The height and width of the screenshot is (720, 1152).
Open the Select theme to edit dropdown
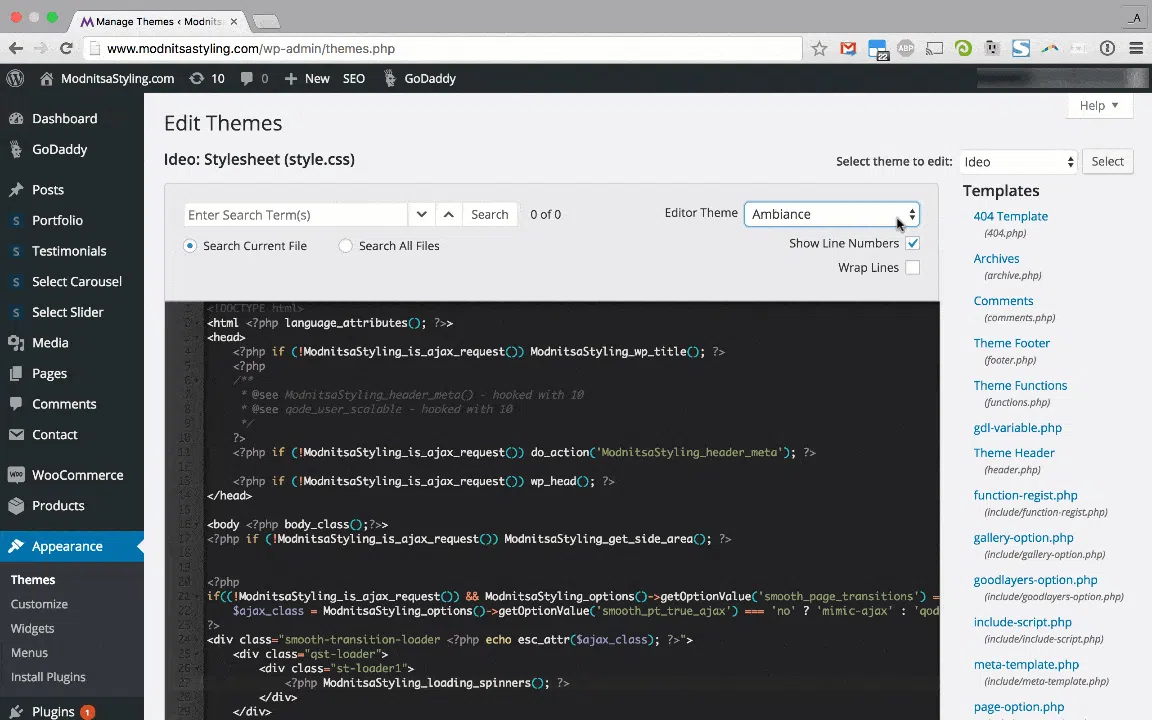click(1018, 162)
